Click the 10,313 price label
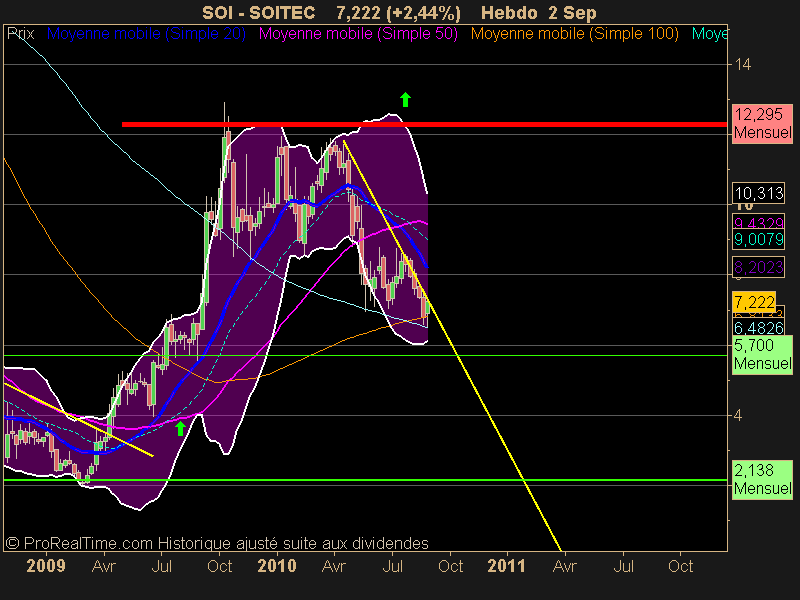Screen dimensions: 800x600 [x=759, y=193]
